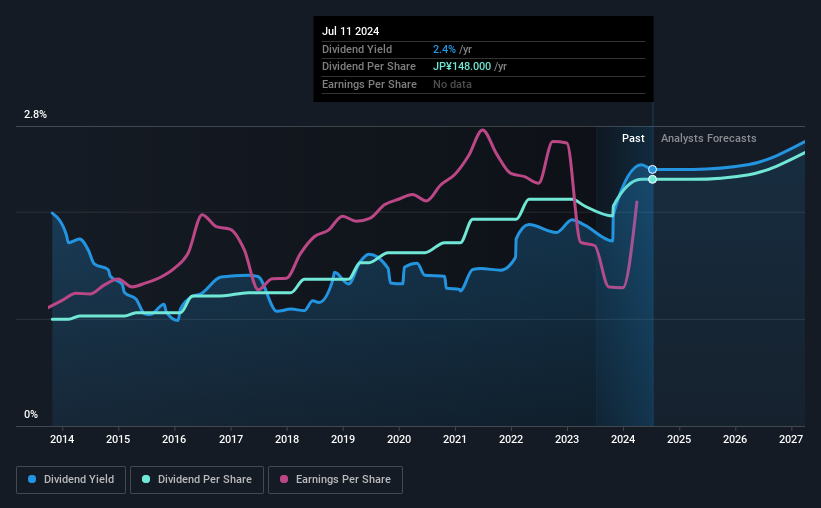The width and height of the screenshot is (821, 508).
Task: Click the 2.8% y-axis label
Action: [35, 114]
